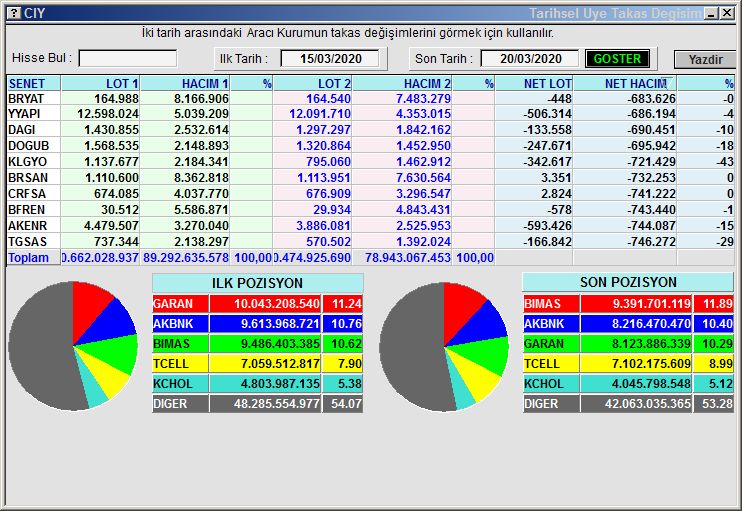The image size is (742, 511).
Task: Click red BIMAS entry in SON POZISYON legend
Action: 607,304
